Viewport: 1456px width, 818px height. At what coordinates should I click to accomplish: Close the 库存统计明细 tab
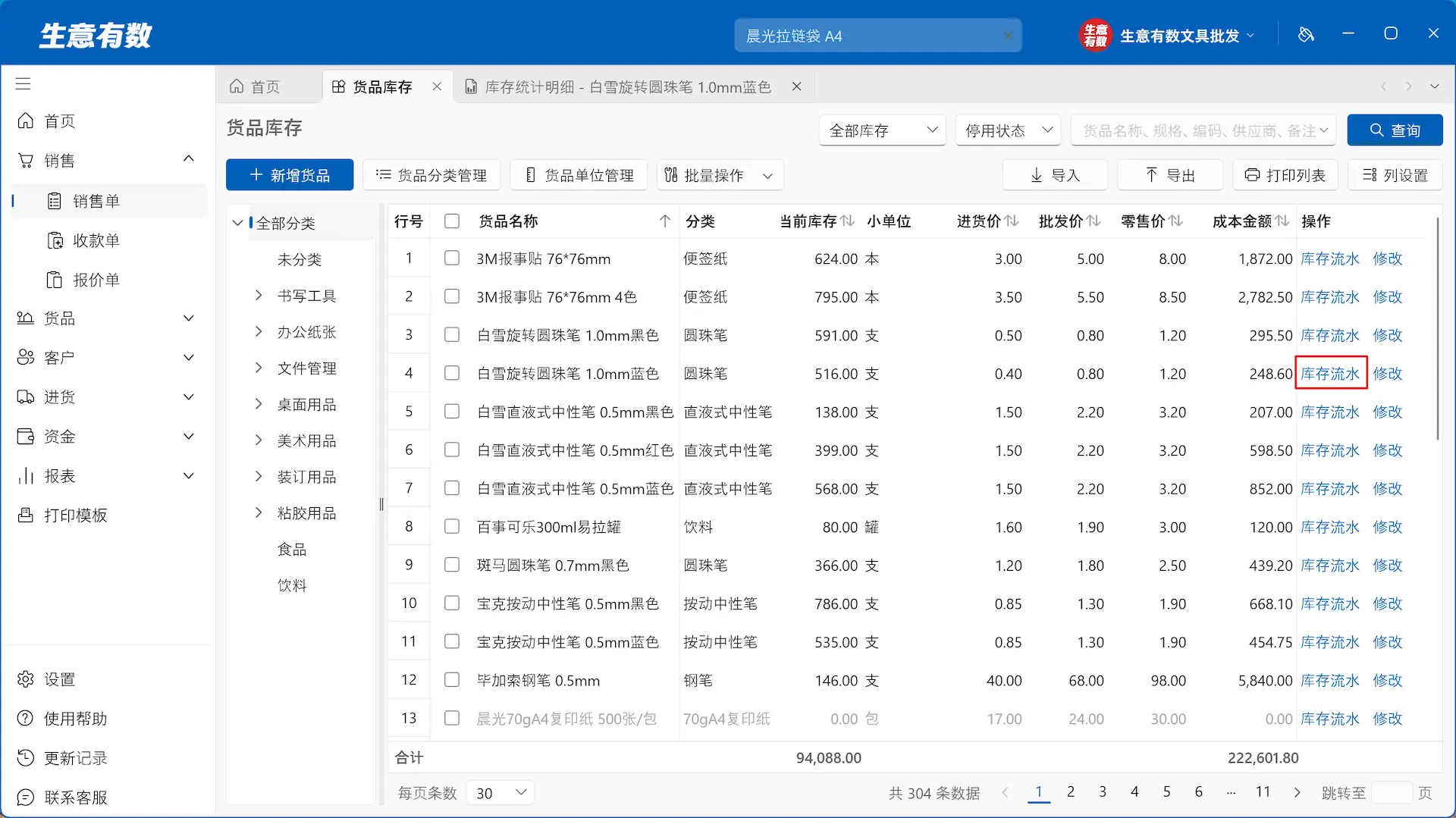click(x=796, y=86)
